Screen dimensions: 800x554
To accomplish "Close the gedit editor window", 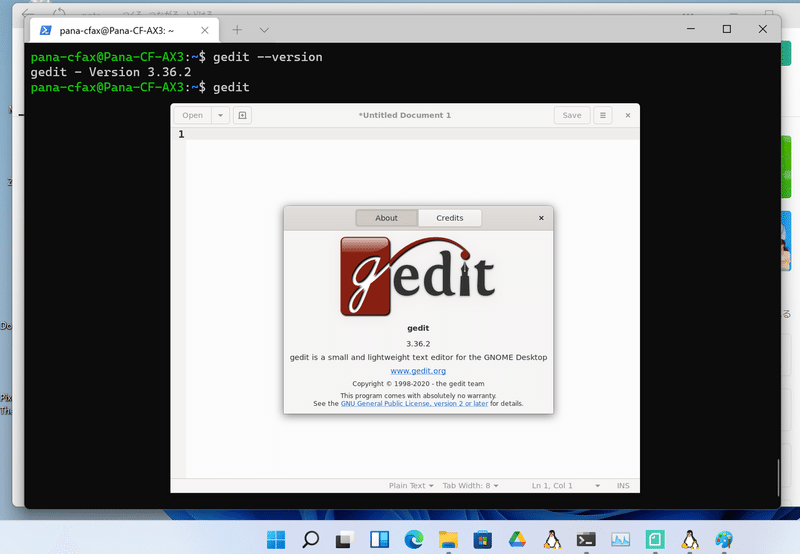I will click(628, 115).
